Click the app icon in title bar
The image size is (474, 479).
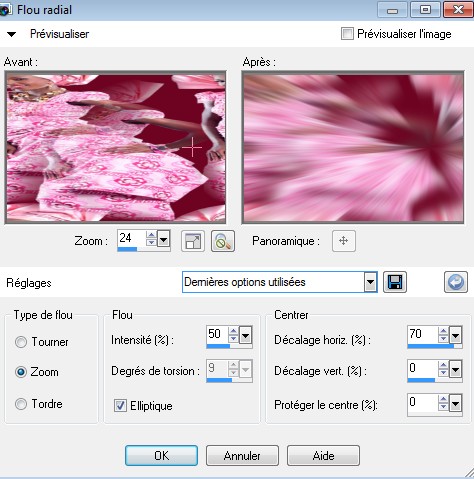pyautogui.click(x=5, y=10)
